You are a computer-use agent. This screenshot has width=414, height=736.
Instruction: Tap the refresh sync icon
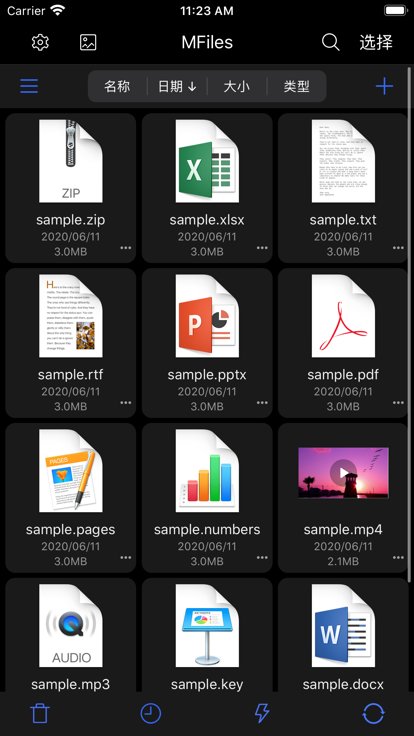pos(374,713)
